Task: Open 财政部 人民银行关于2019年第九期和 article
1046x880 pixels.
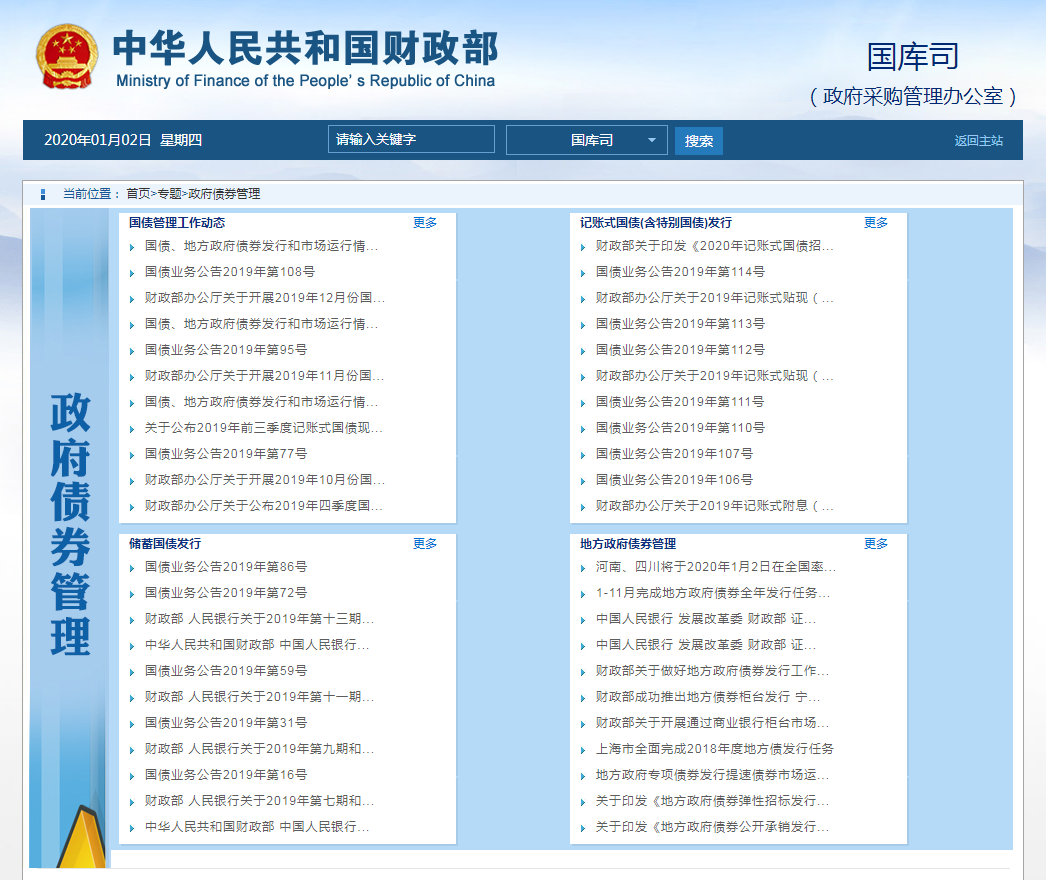Action: point(259,749)
